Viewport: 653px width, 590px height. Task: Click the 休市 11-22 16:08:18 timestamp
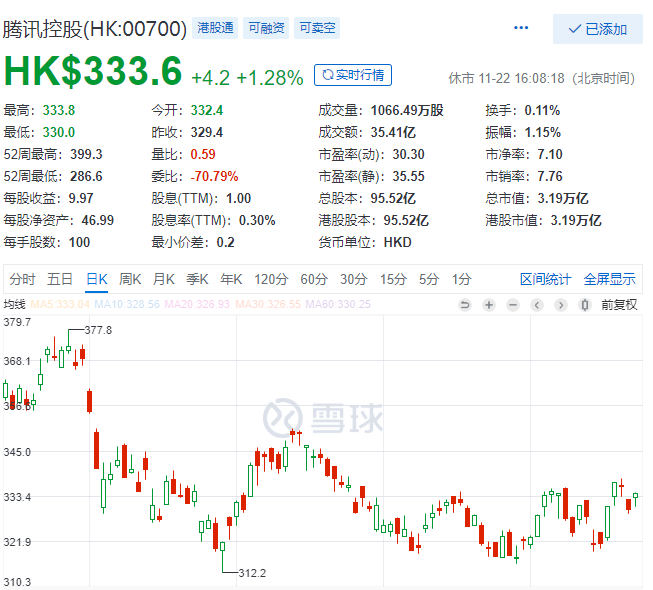click(x=541, y=78)
